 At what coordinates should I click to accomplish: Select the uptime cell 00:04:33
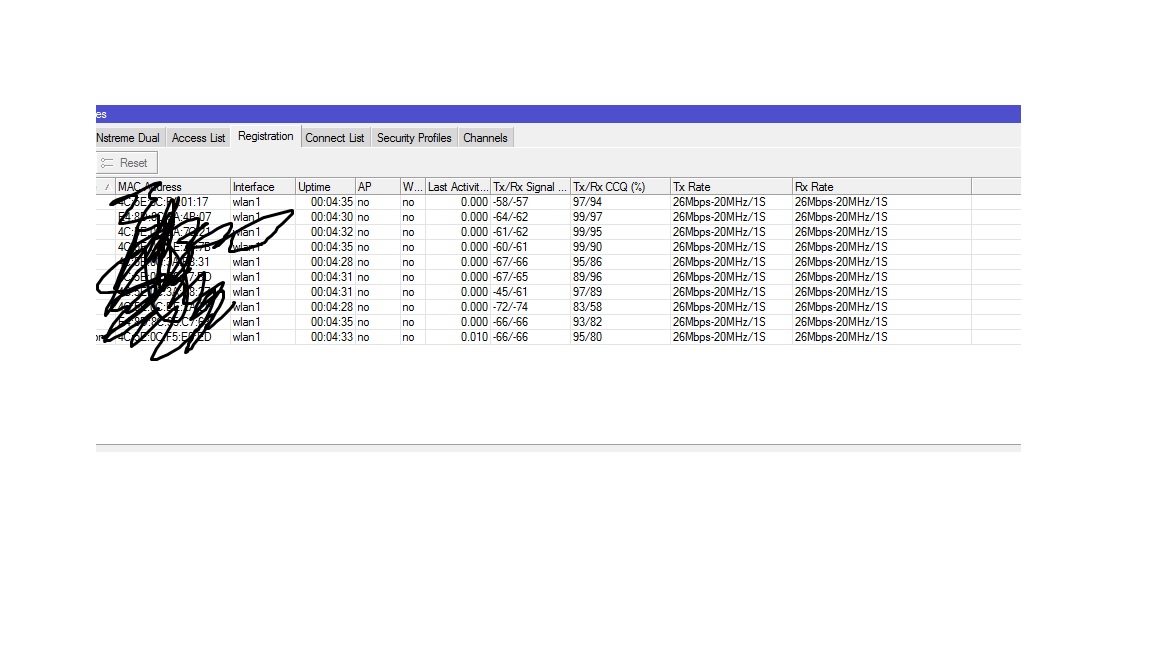coord(331,337)
